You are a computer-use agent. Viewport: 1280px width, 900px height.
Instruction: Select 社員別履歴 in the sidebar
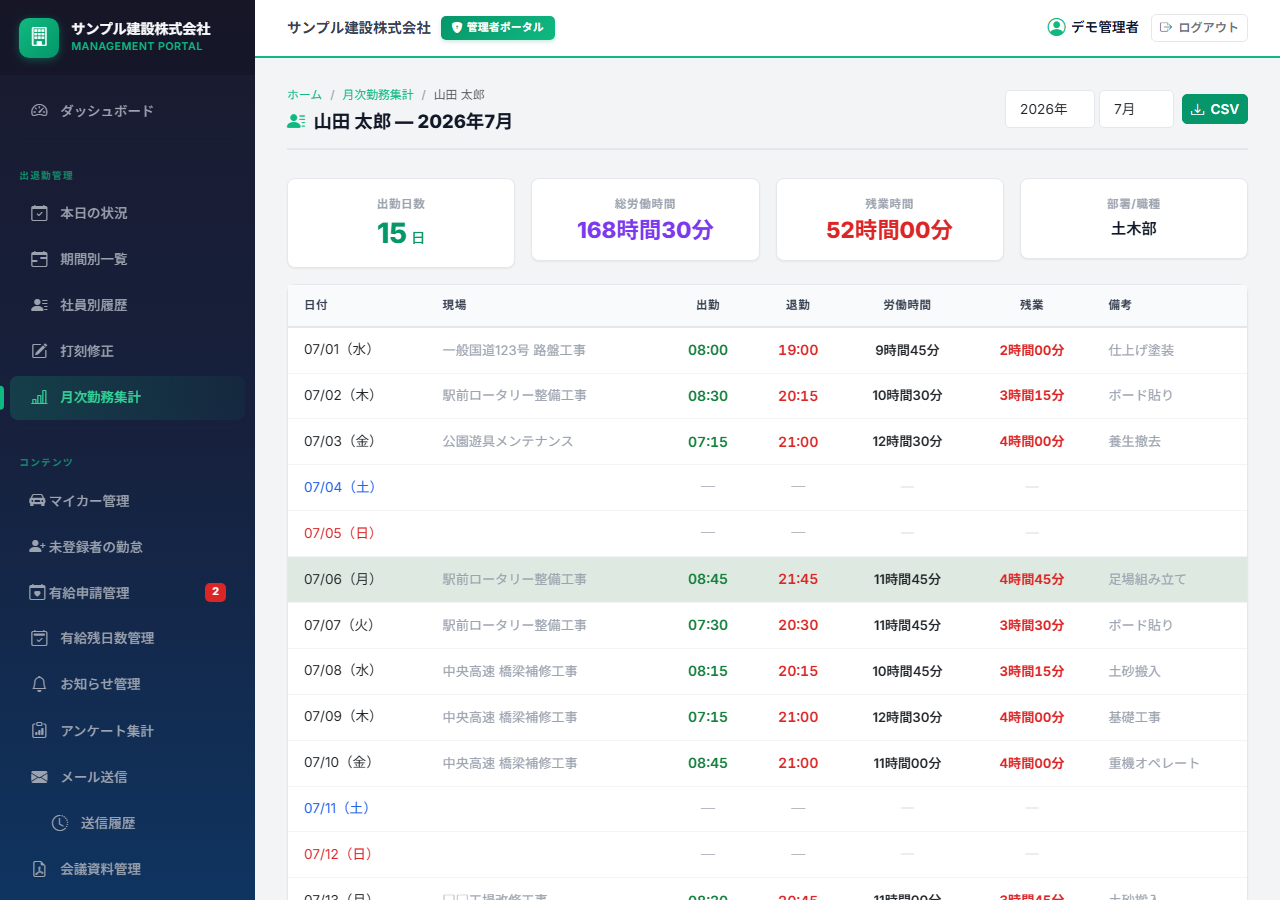(127, 305)
